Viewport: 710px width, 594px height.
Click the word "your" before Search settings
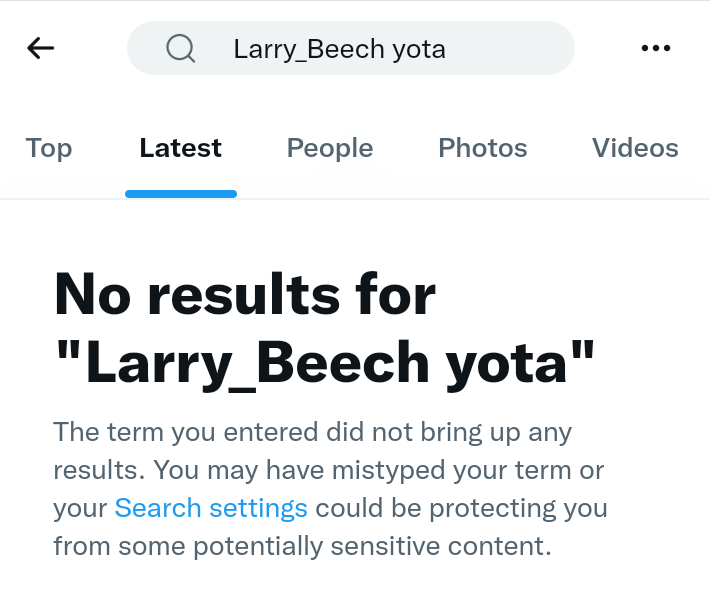(80, 509)
